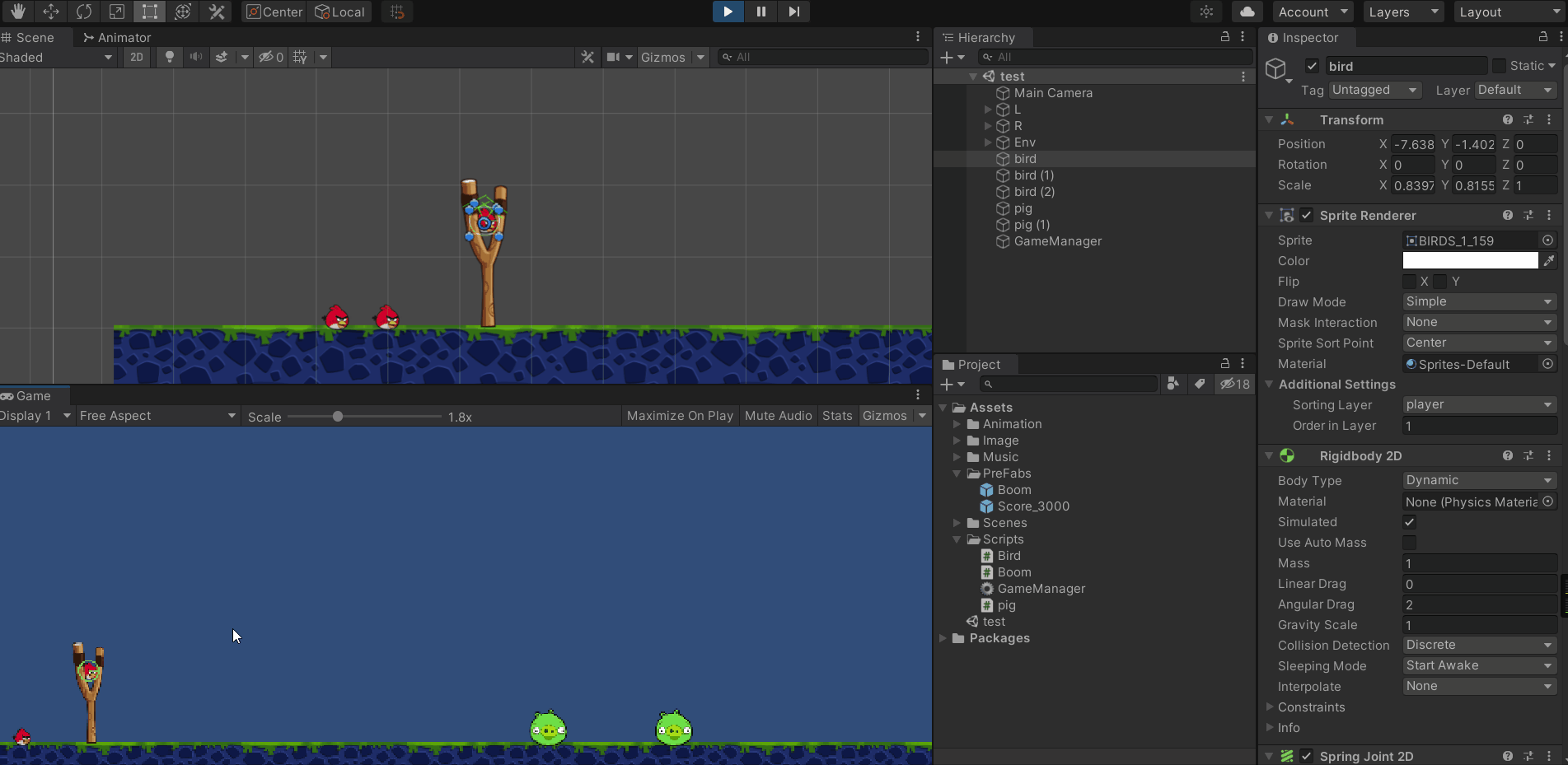Open Free Aspect dropdown
The width and height of the screenshot is (1568, 765).
tap(157, 416)
